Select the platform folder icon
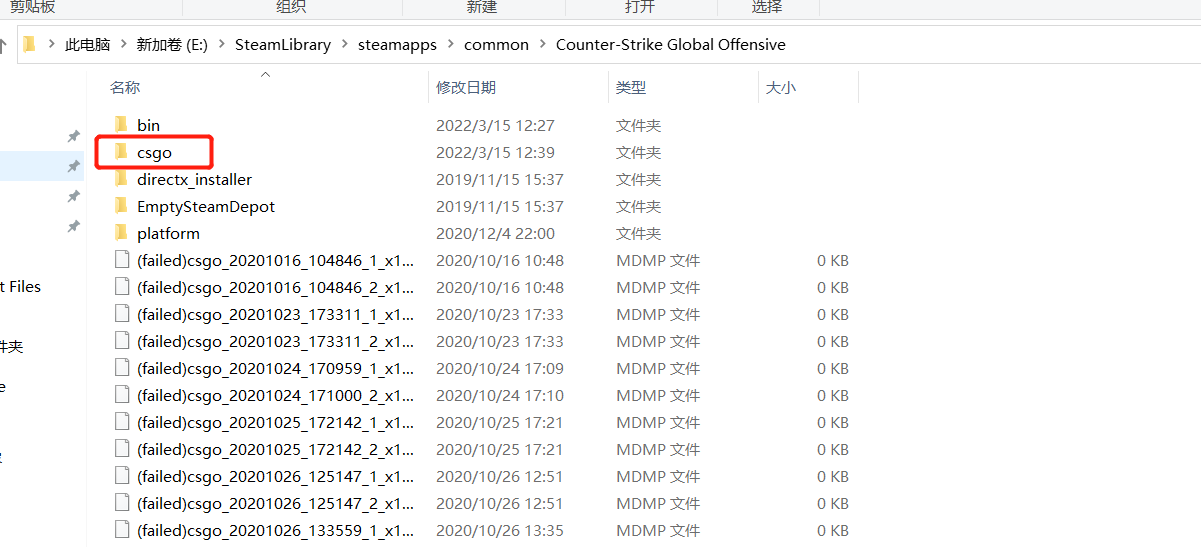 (121, 233)
